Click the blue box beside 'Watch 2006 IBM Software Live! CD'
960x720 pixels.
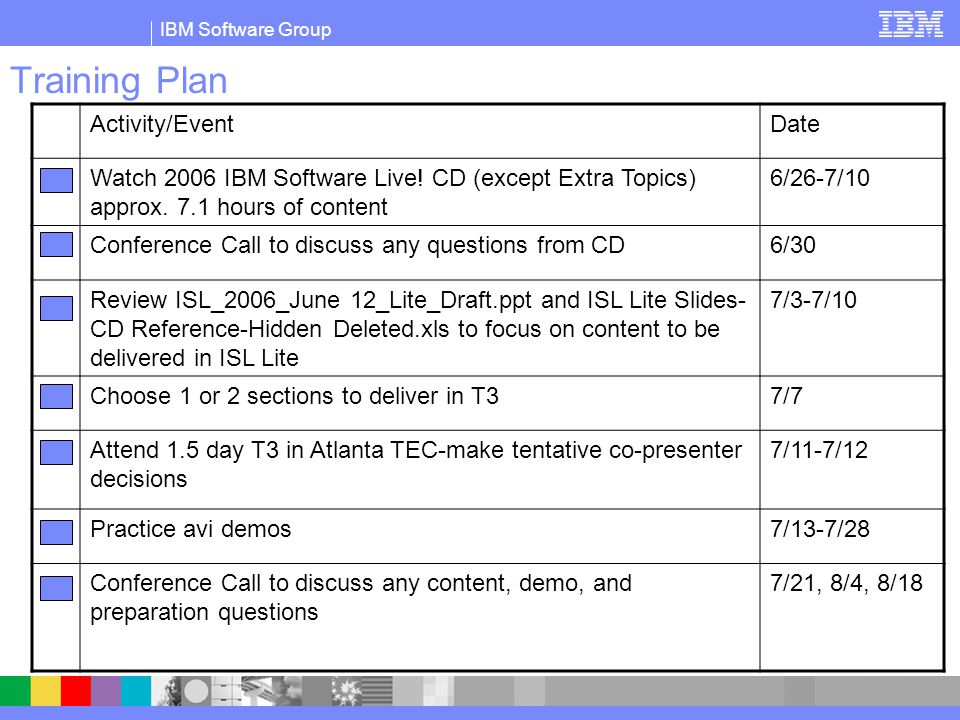[56, 181]
